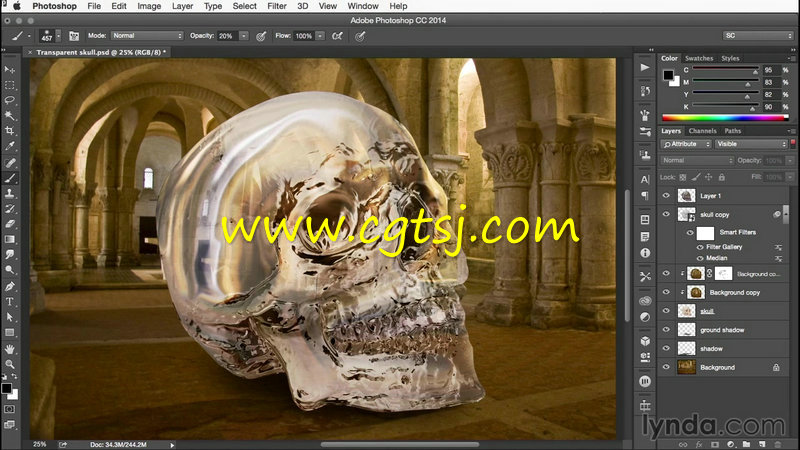Image resolution: width=800 pixels, height=450 pixels.
Task: Hide the skull layer
Action: tap(666, 311)
